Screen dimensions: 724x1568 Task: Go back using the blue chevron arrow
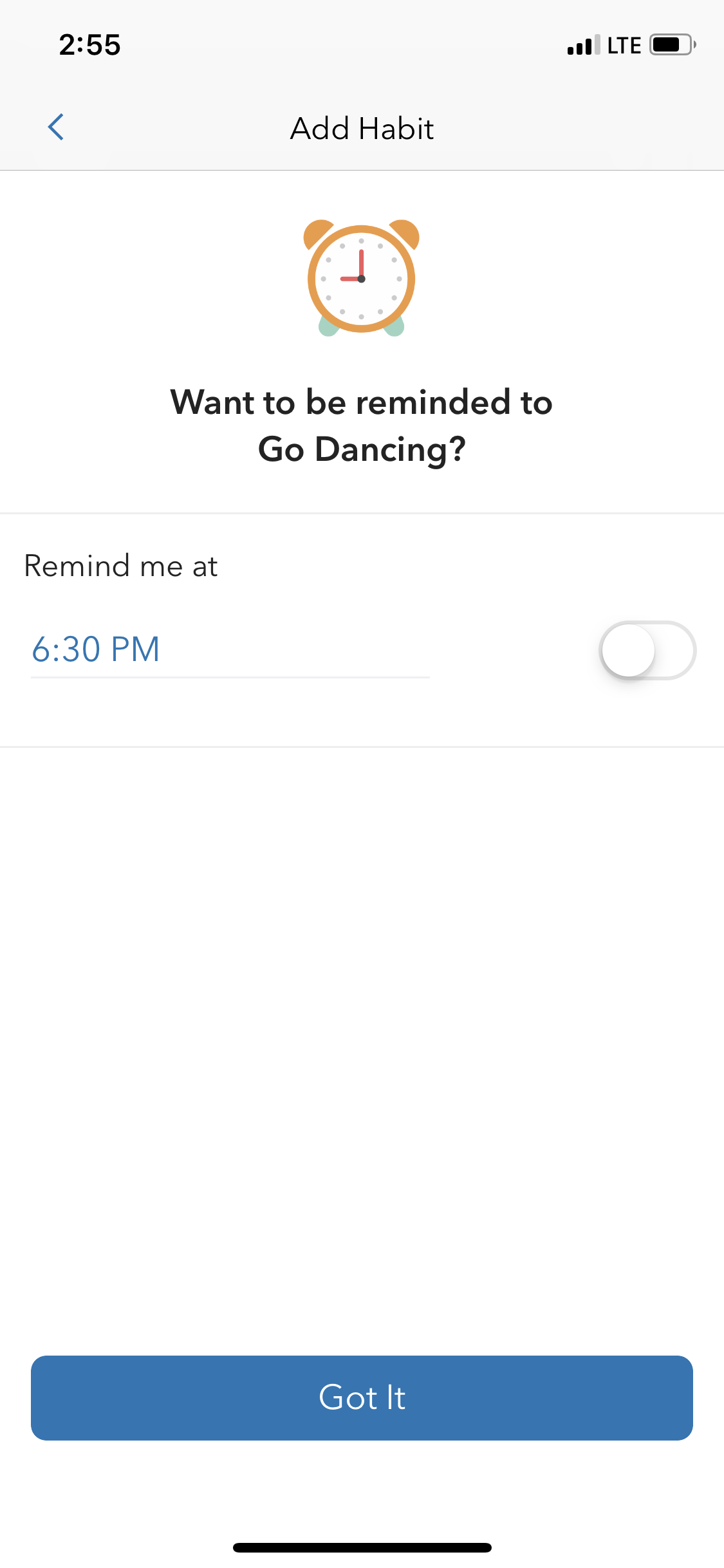click(x=56, y=127)
